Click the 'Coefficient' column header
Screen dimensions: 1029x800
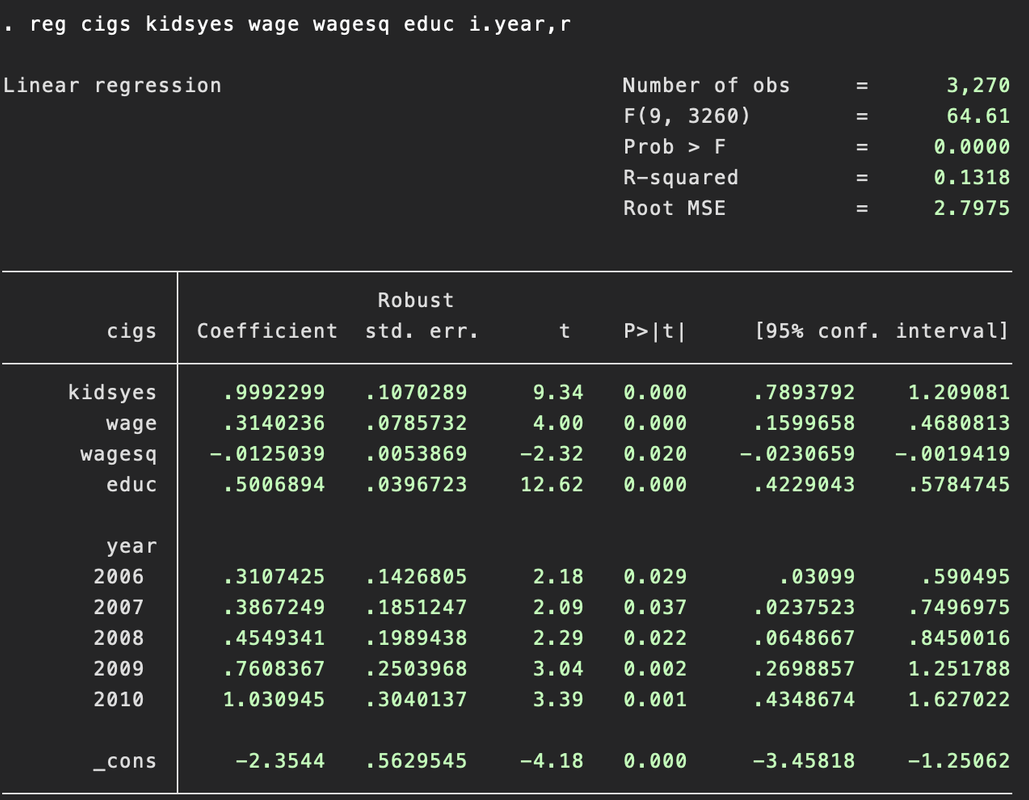tap(267, 331)
